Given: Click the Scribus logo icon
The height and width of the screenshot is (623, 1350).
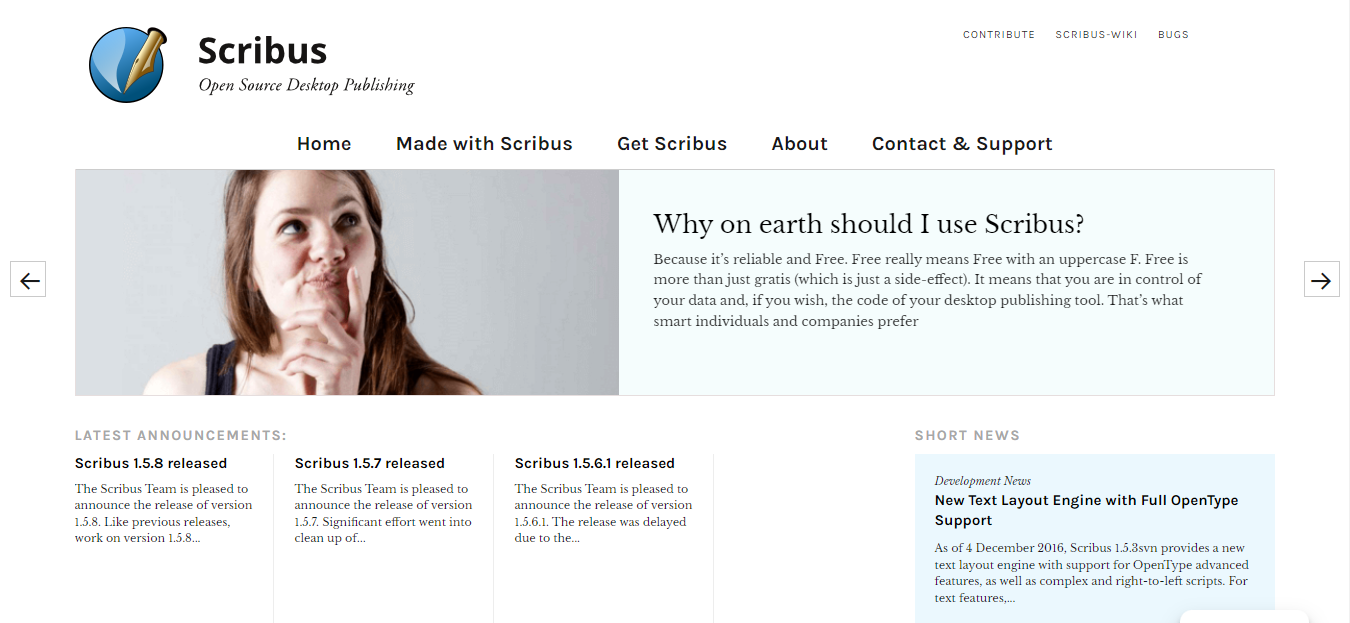Looking at the screenshot, I should click(x=127, y=63).
